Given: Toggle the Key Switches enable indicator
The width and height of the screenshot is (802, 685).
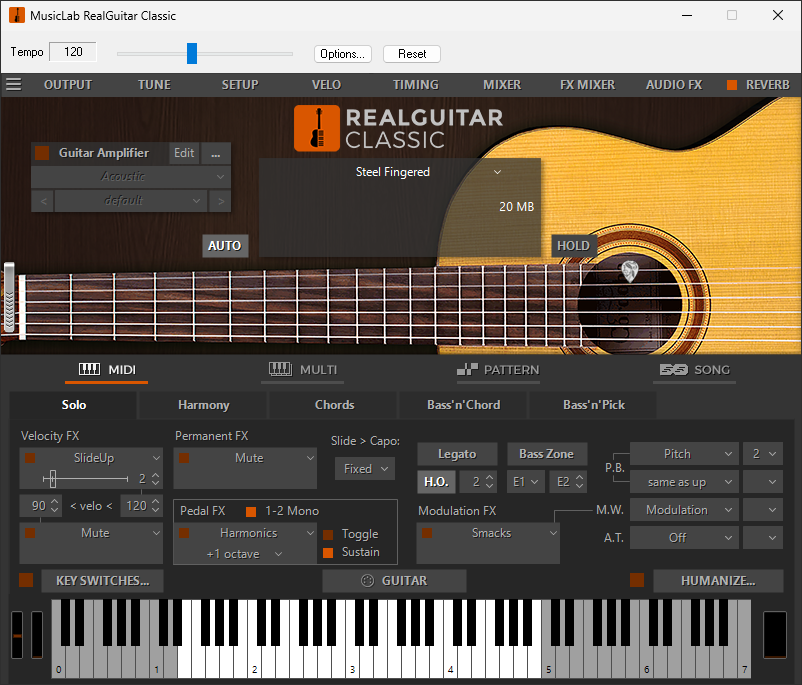Looking at the screenshot, I should coord(26,580).
